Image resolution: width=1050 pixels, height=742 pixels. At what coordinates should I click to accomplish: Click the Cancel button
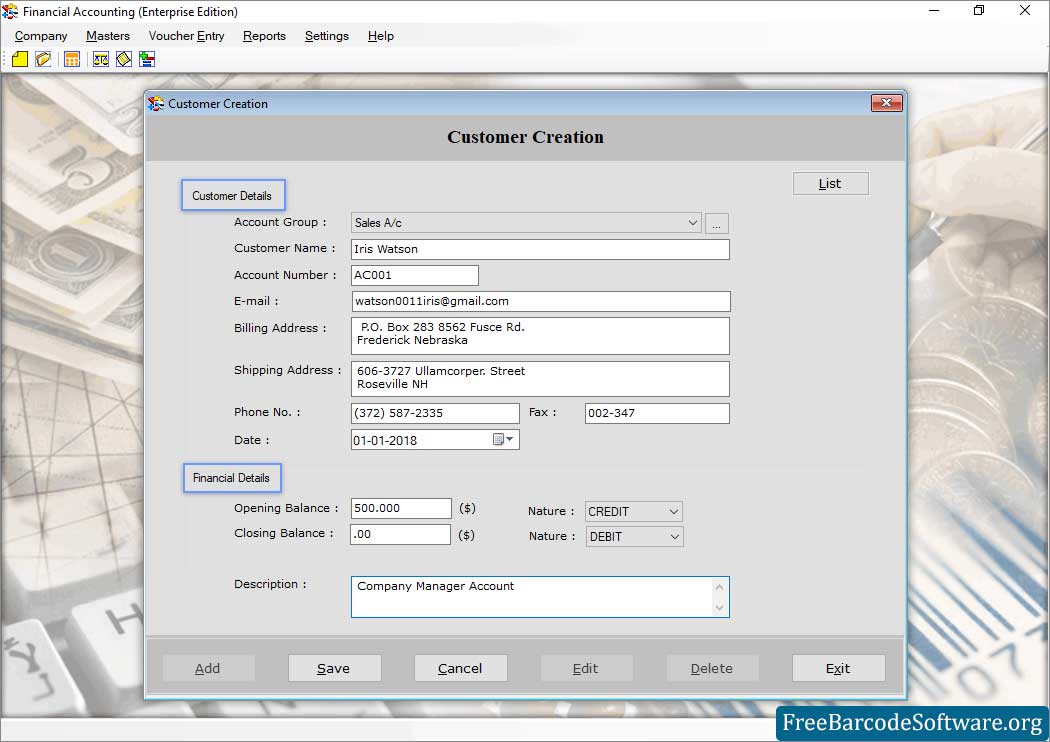460,668
